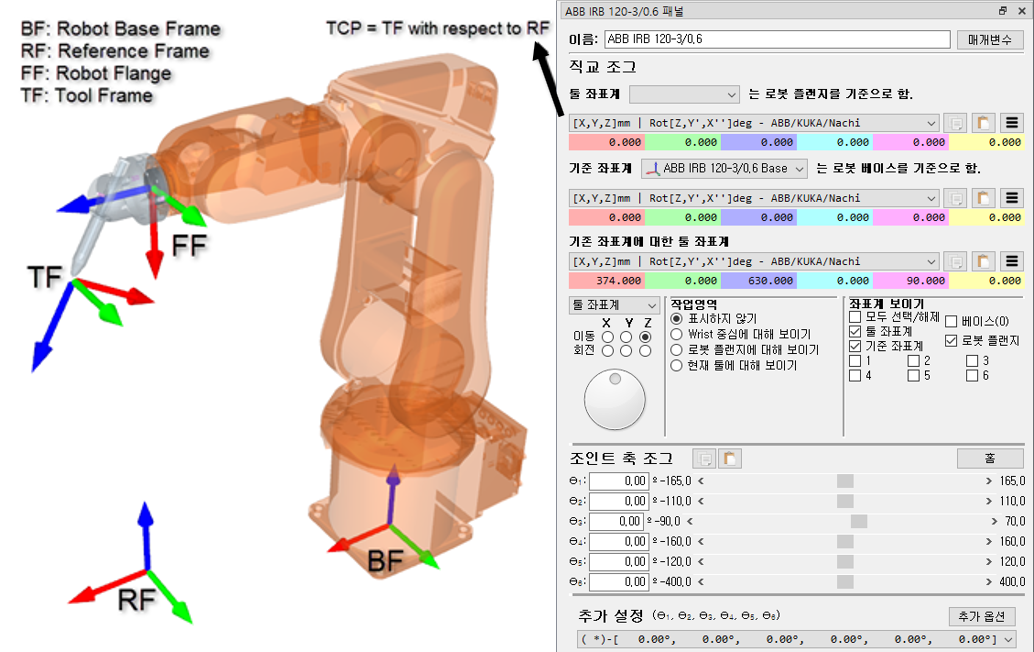Click the θ2 joint value field
The height and width of the screenshot is (652, 1034).
pyautogui.click(x=619, y=501)
